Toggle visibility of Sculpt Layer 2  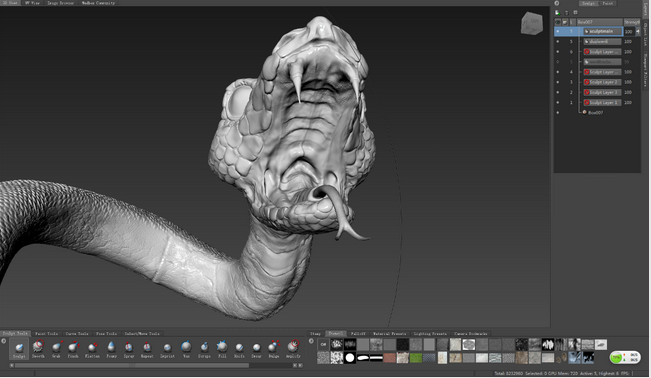pyautogui.click(x=558, y=82)
